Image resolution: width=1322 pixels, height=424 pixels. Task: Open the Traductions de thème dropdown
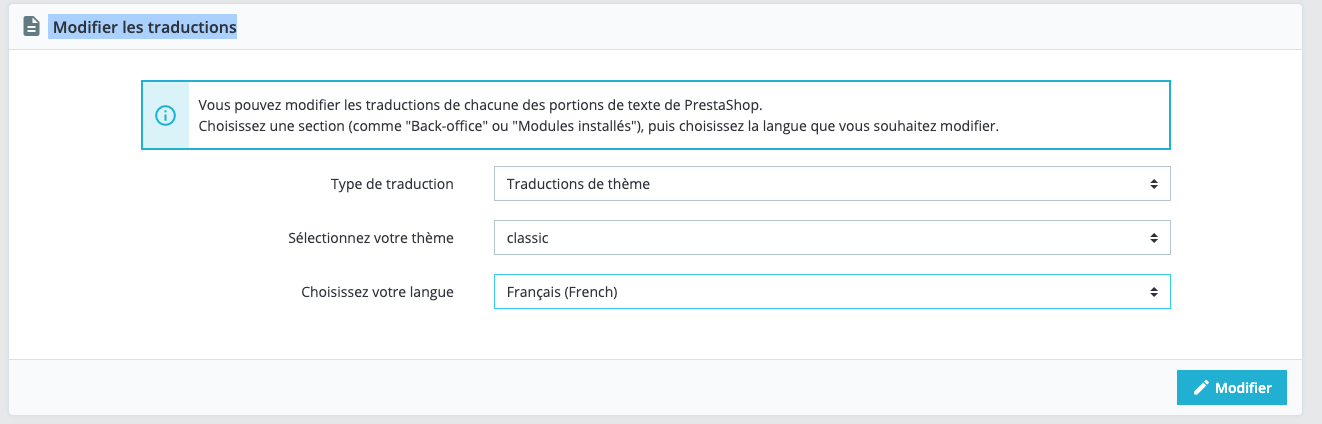point(832,184)
